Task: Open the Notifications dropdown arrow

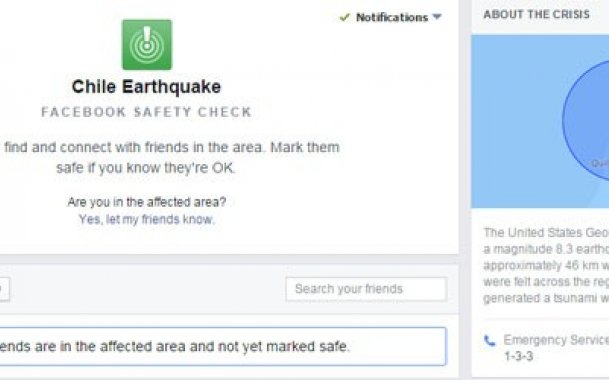Action: (x=437, y=17)
